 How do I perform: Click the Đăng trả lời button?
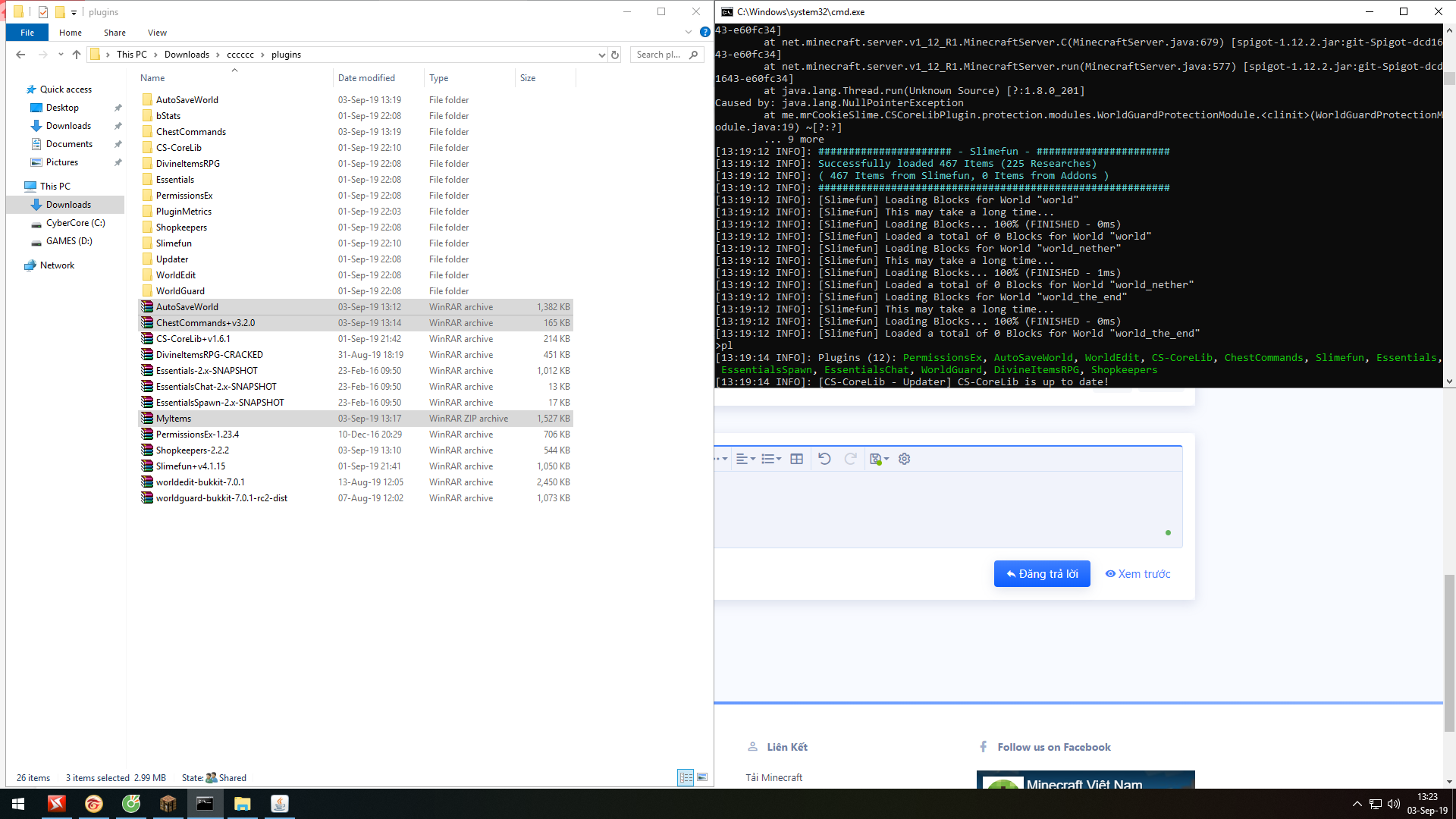[1041, 574]
